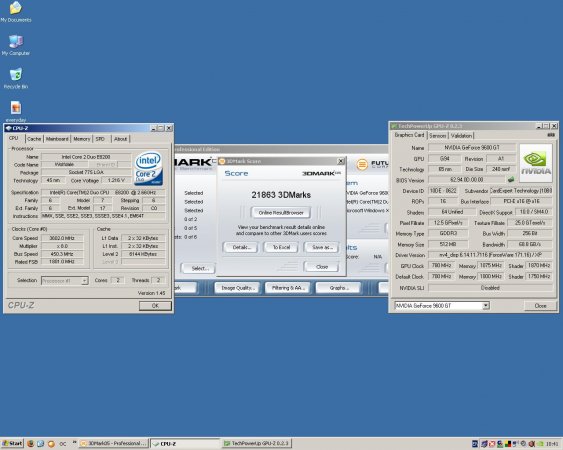Click Select button in 3DMark window
Image resolution: width=563 pixels, height=450 pixels.
[199, 268]
